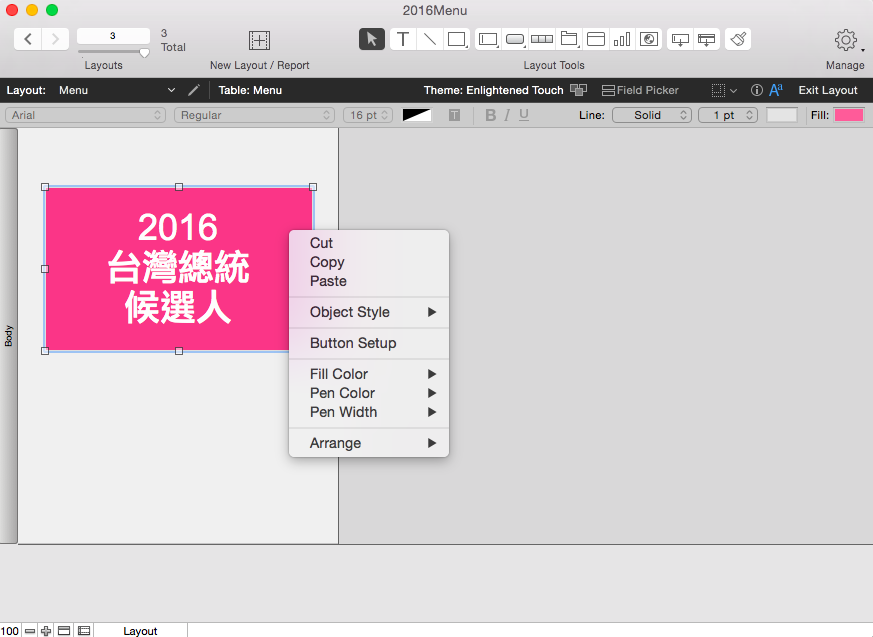Image resolution: width=873 pixels, height=637 pixels.
Task: Click the zoom in icon in status bar
Action: click(46, 631)
